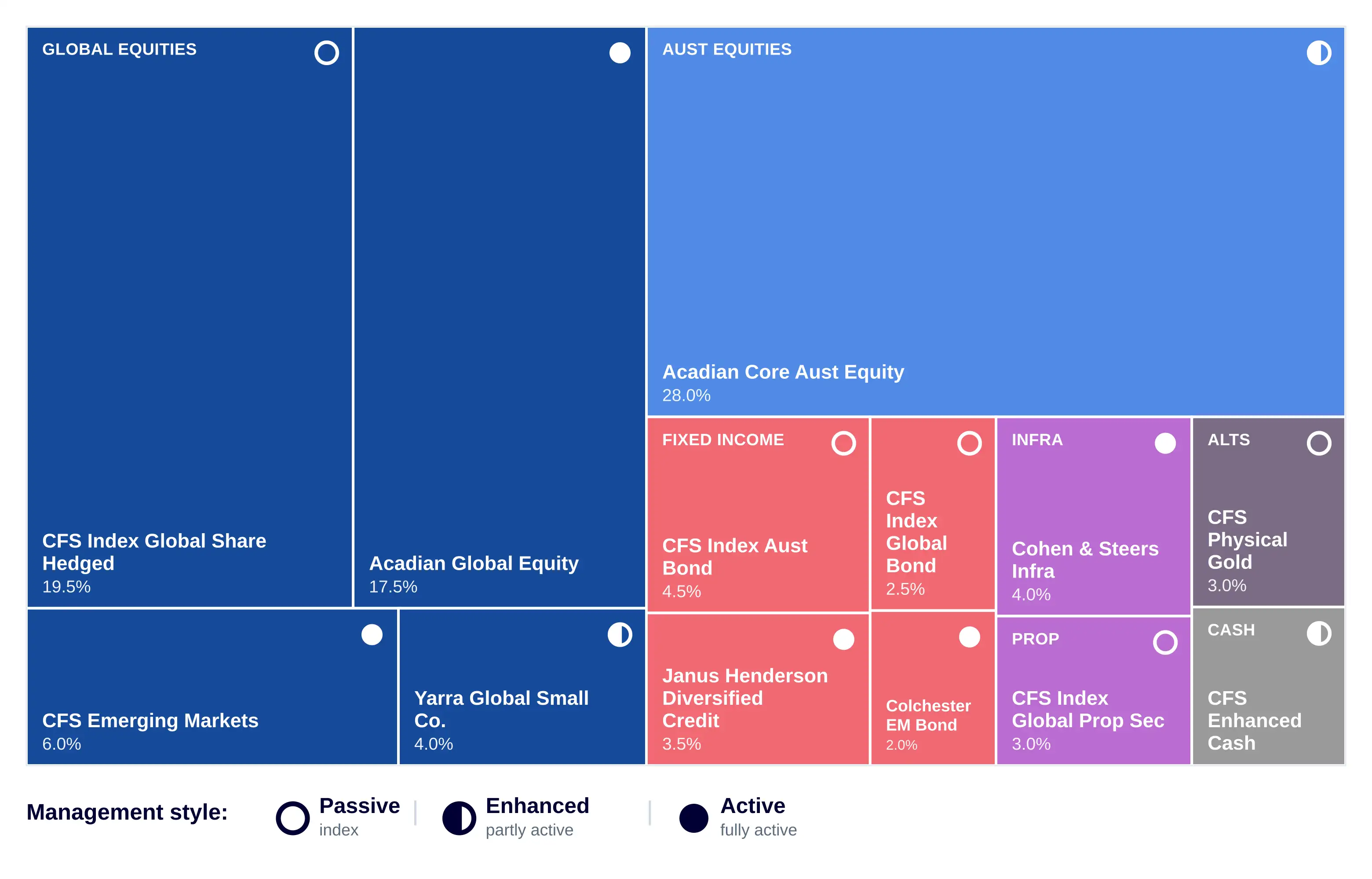
Task: Select the FIXED INCOME heading
Action: click(723, 440)
